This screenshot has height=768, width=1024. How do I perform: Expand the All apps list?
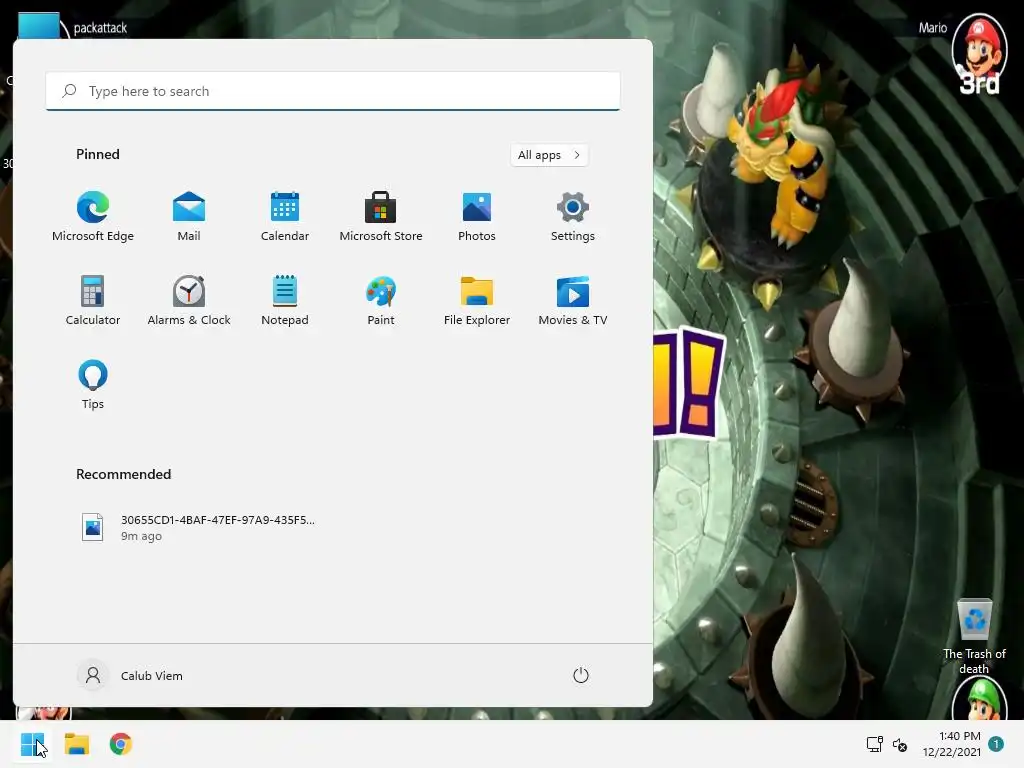tap(549, 155)
